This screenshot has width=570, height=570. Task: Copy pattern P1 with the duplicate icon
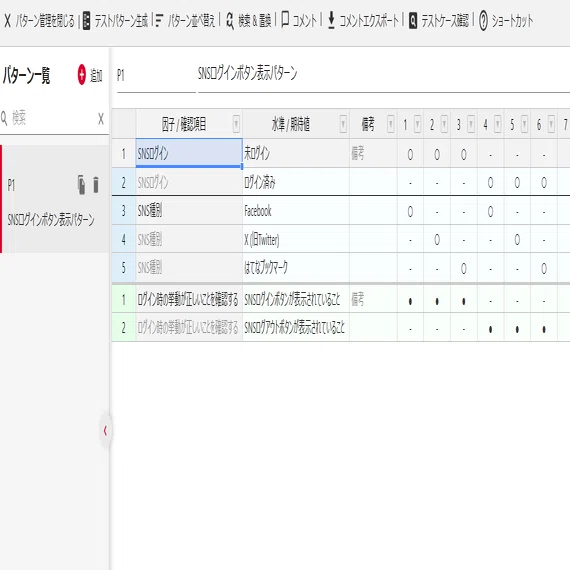(81, 185)
